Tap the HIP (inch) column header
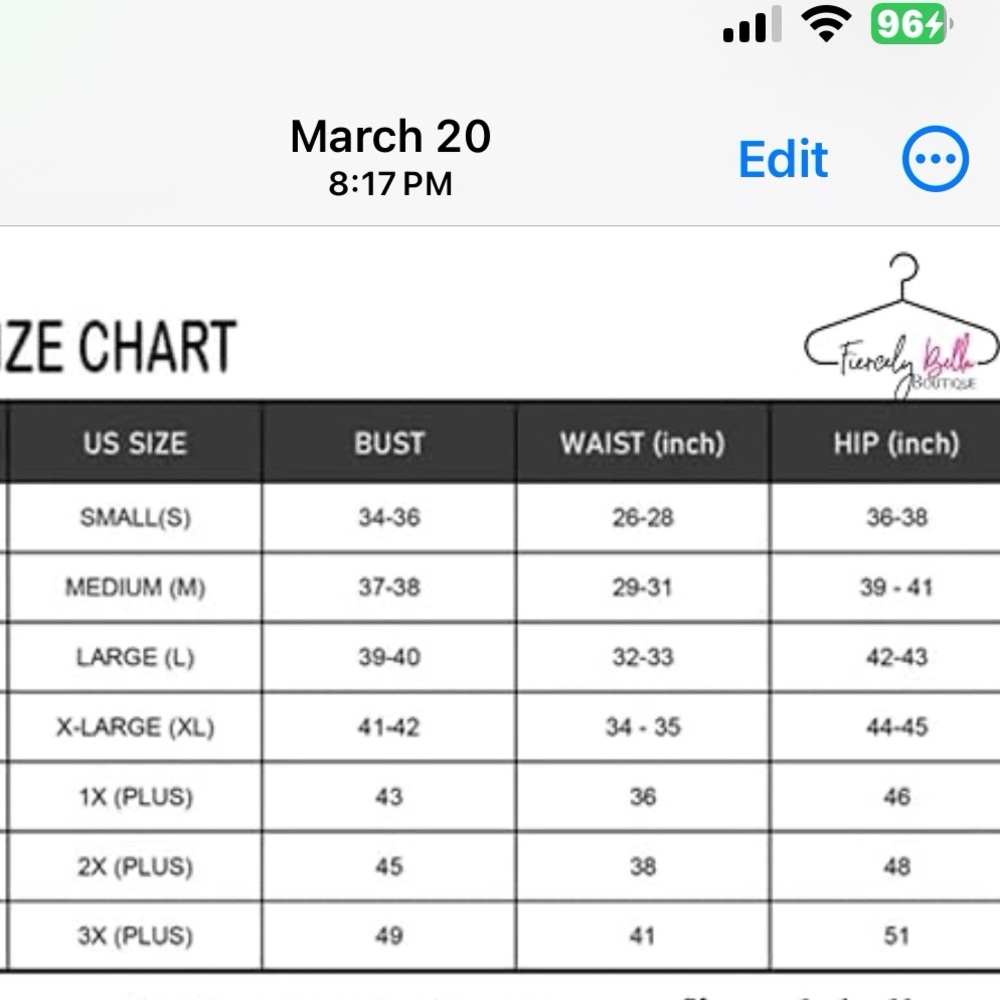The height and width of the screenshot is (1000, 1000). pyautogui.click(x=897, y=443)
